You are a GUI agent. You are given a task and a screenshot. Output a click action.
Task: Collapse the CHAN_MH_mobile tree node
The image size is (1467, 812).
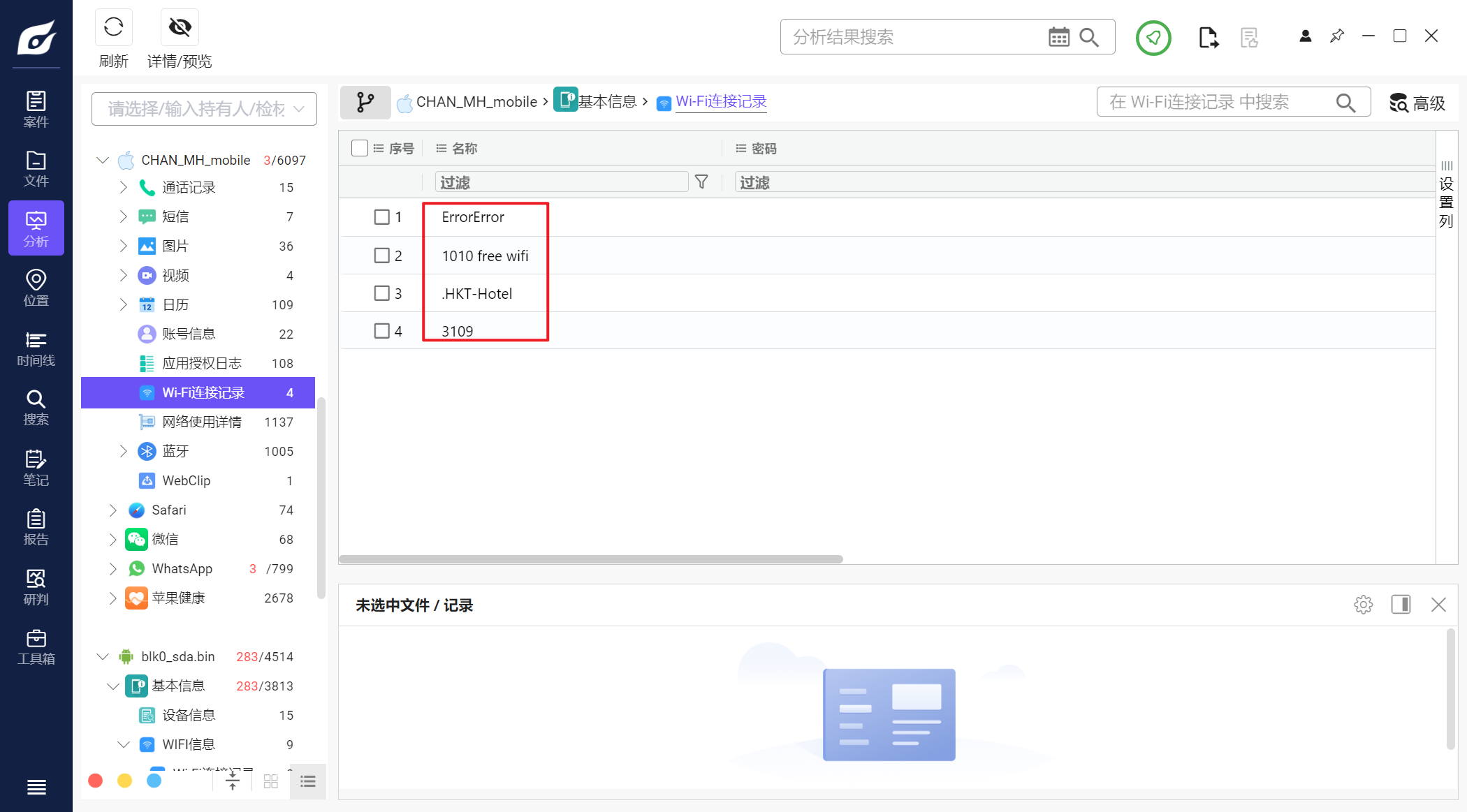[x=103, y=161]
